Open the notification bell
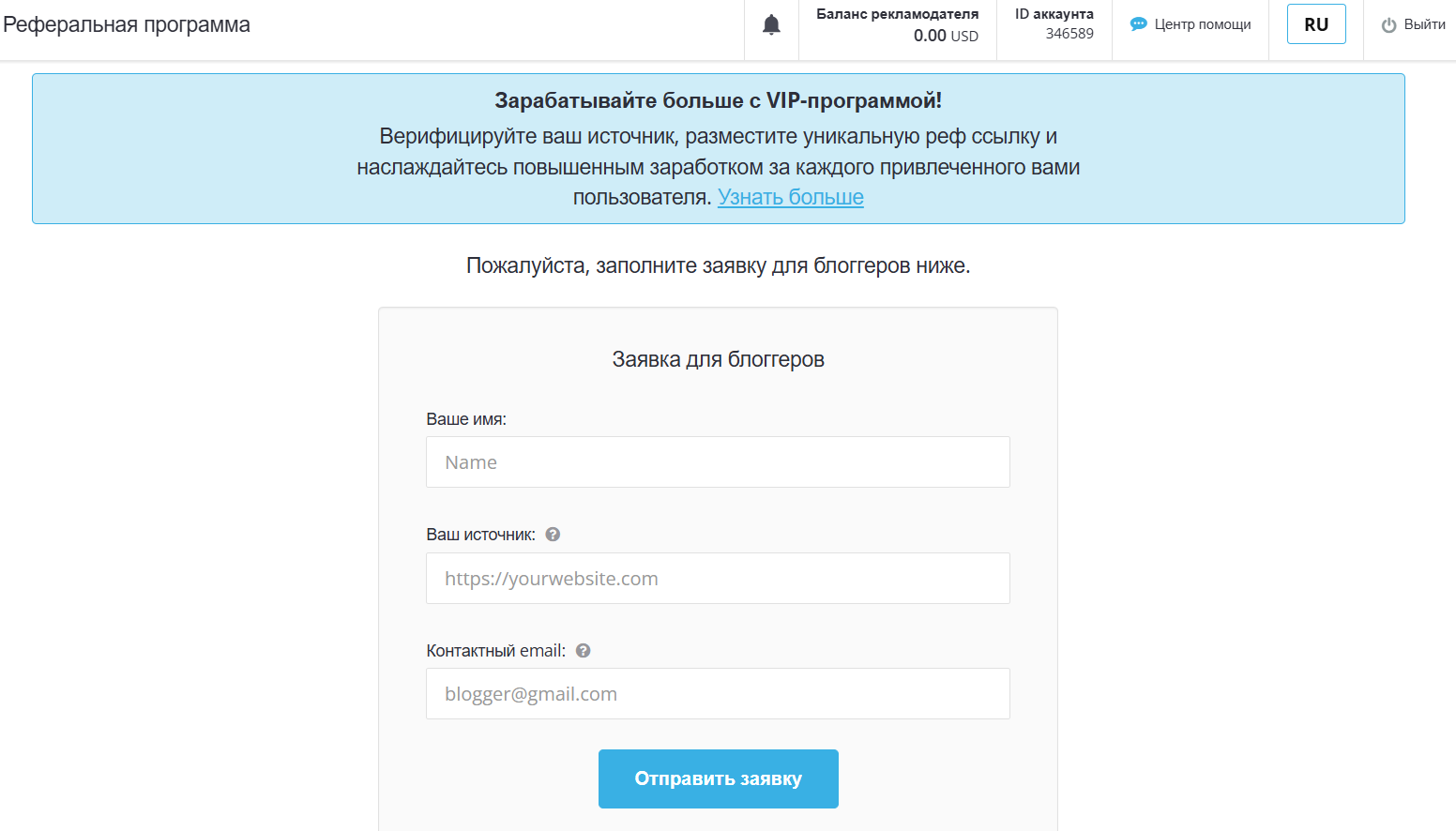Screen dimensions: 1456x831 [771, 24]
